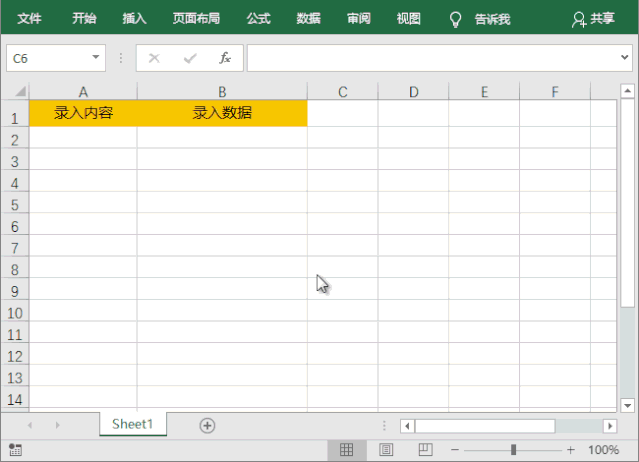Select column C header

coord(343,92)
